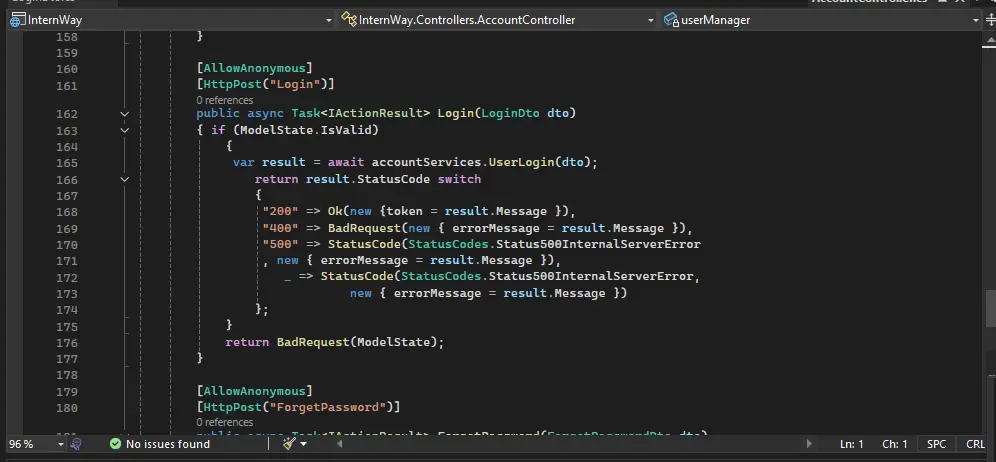996x462 pixels.
Task: Click the Ch: 1 column indicator
Action: (894, 444)
